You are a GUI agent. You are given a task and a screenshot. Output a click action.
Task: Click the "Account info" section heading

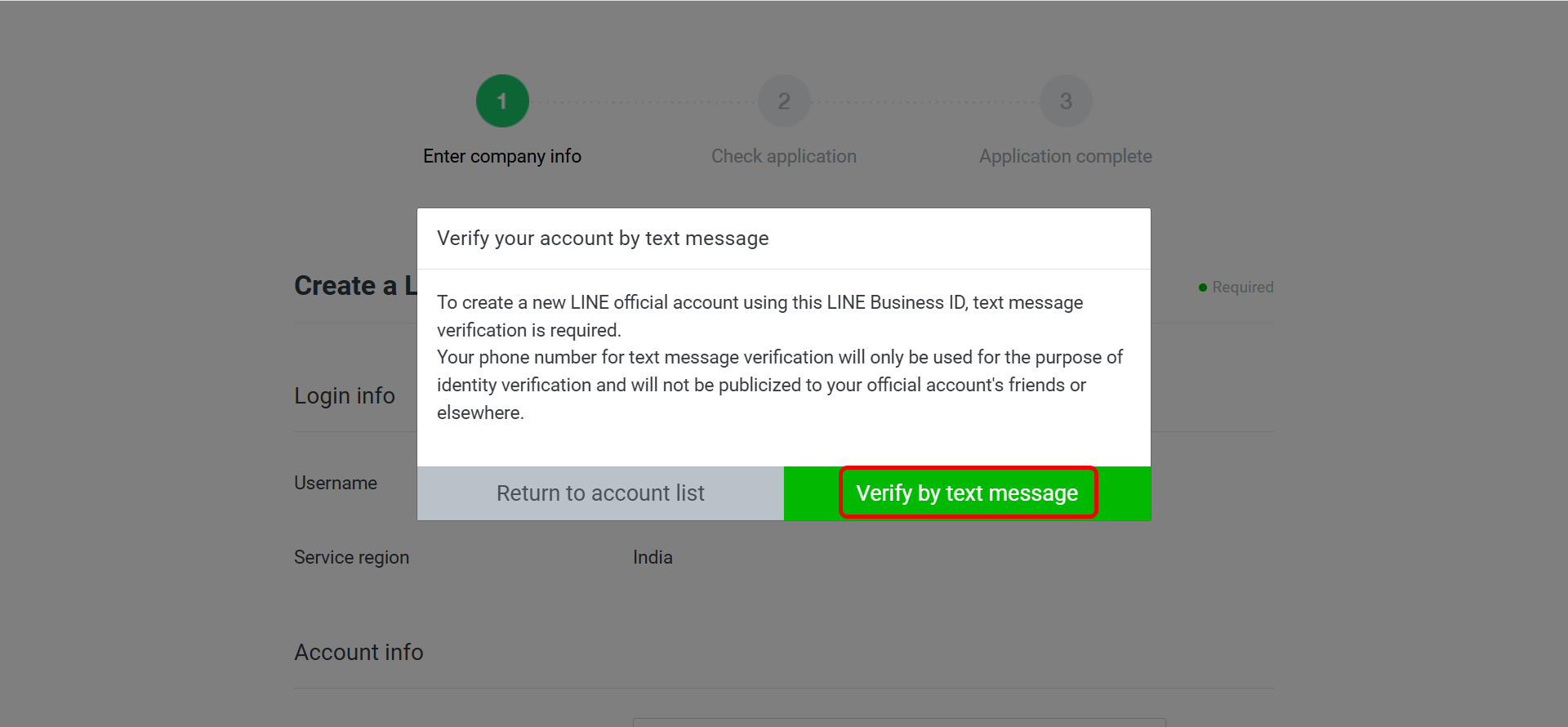(x=359, y=653)
